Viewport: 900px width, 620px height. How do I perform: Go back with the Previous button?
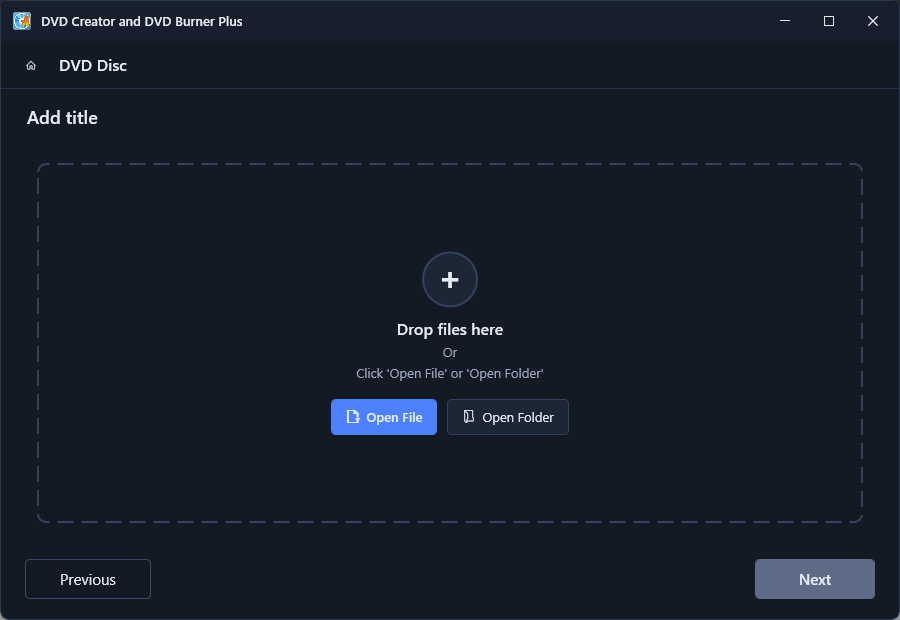(x=88, y=579)
